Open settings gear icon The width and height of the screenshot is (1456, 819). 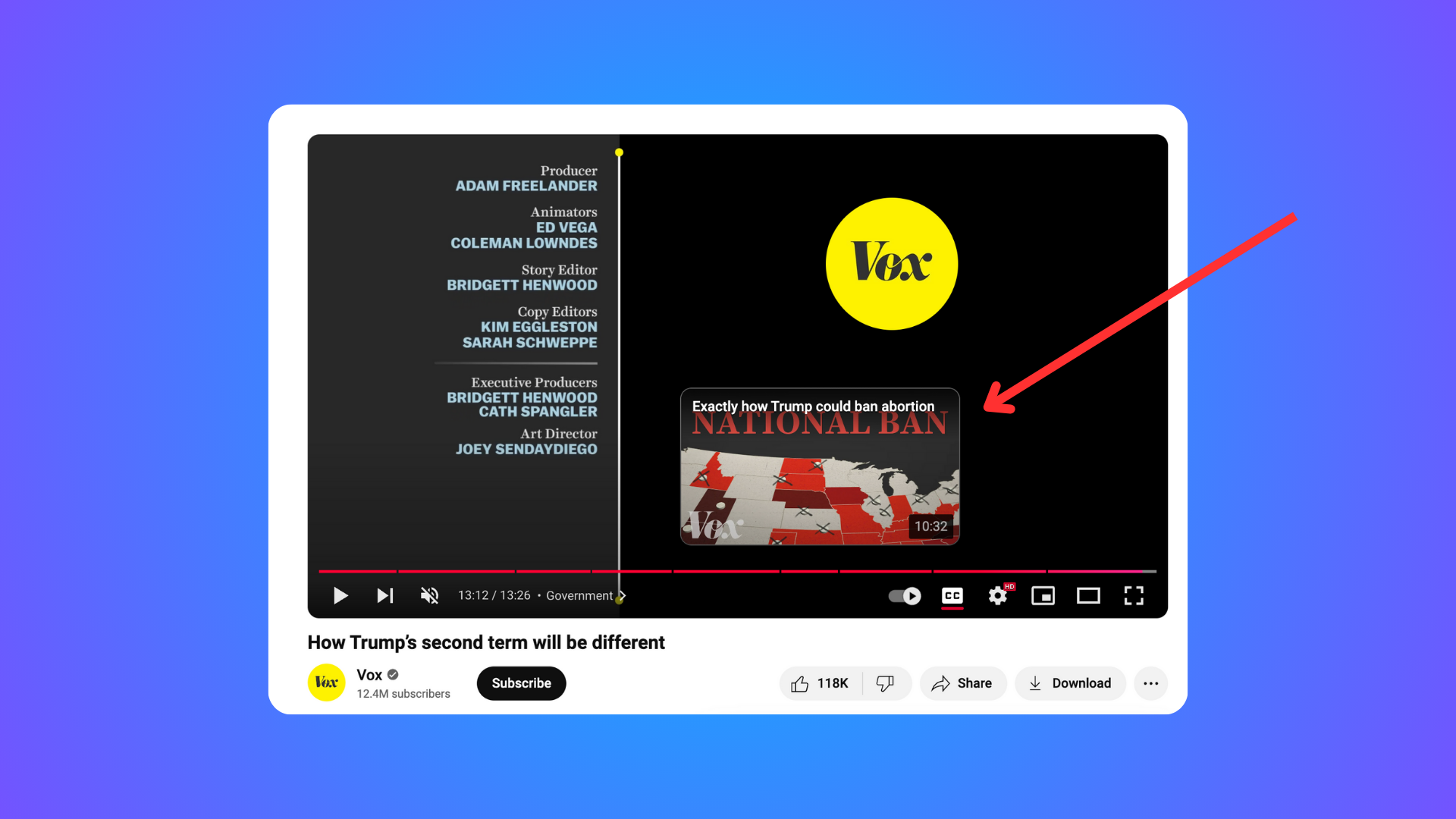click(x=997, y=595)
